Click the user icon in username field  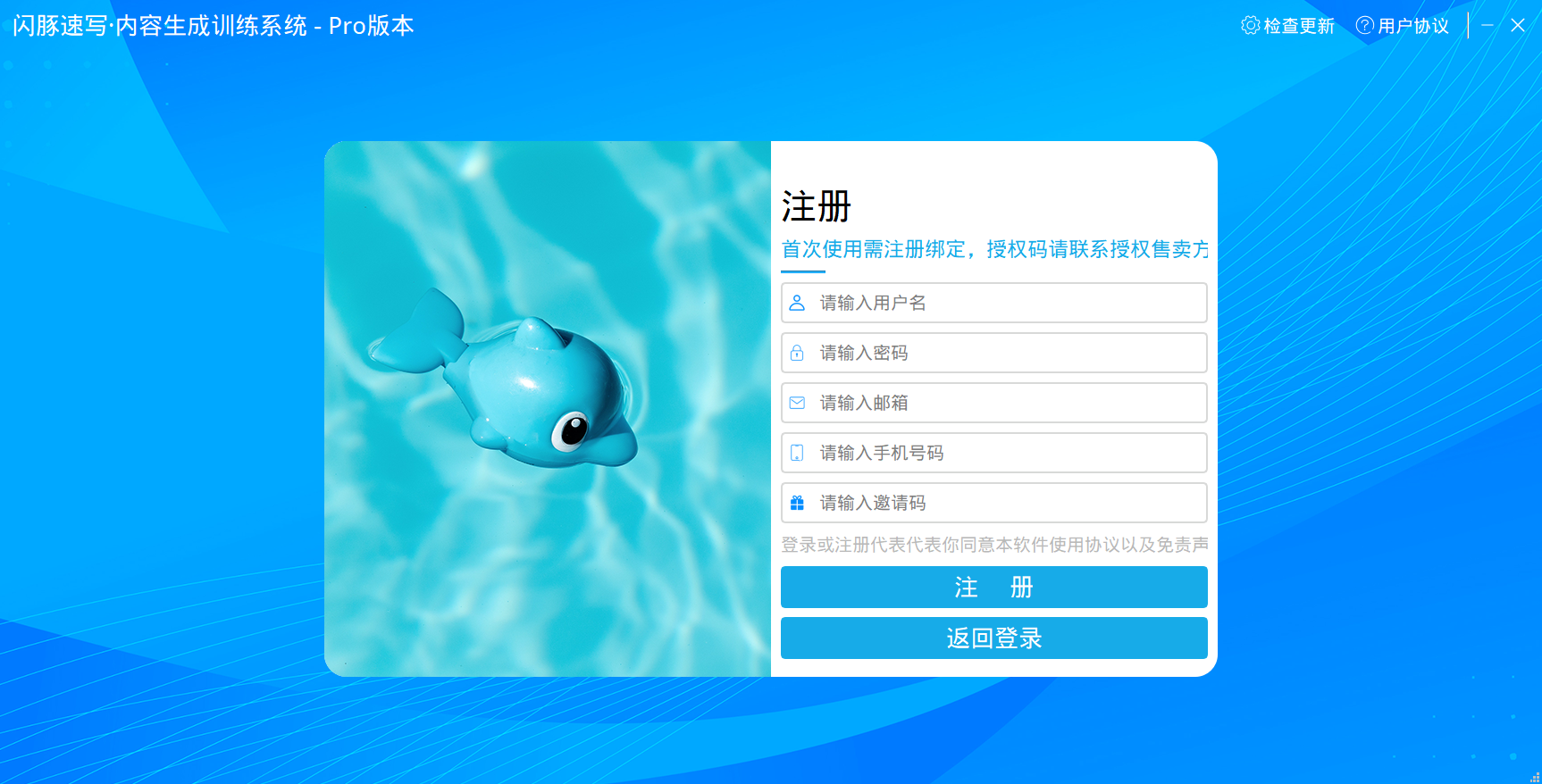point(797,303)
